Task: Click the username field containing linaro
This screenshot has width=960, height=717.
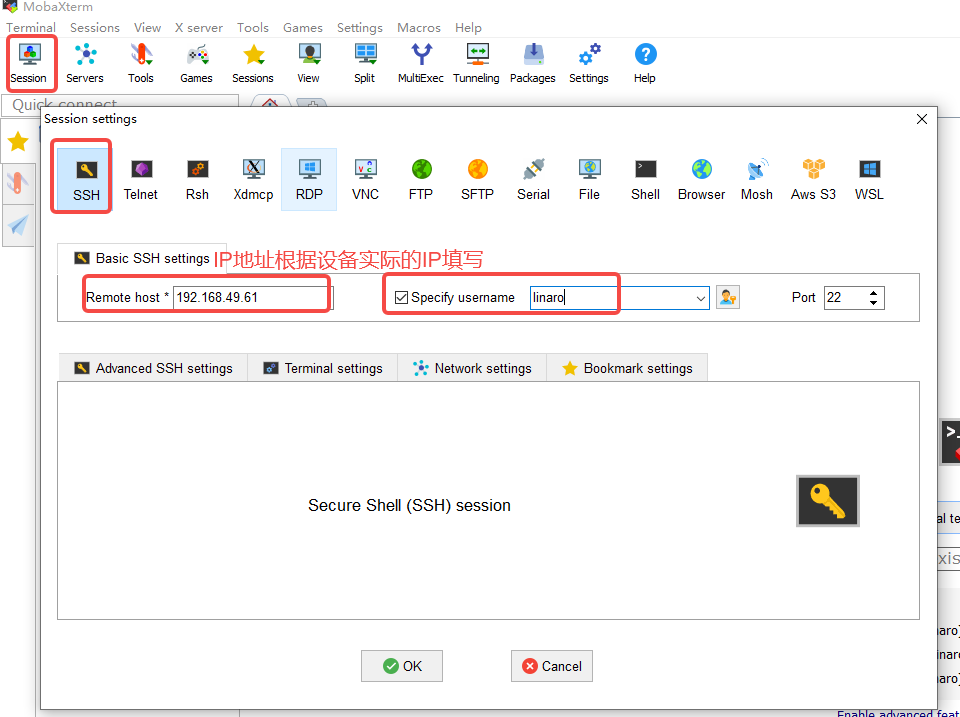Action: [x=619, y=298]
